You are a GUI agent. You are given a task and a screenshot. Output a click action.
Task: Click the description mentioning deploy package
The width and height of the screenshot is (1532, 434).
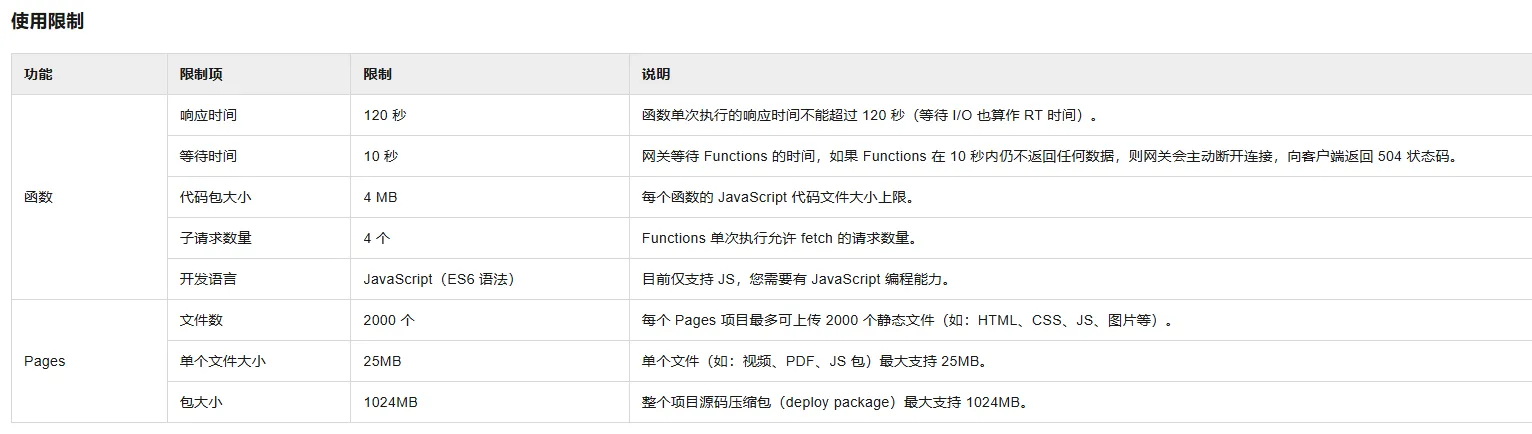click(x=834, y=402)
